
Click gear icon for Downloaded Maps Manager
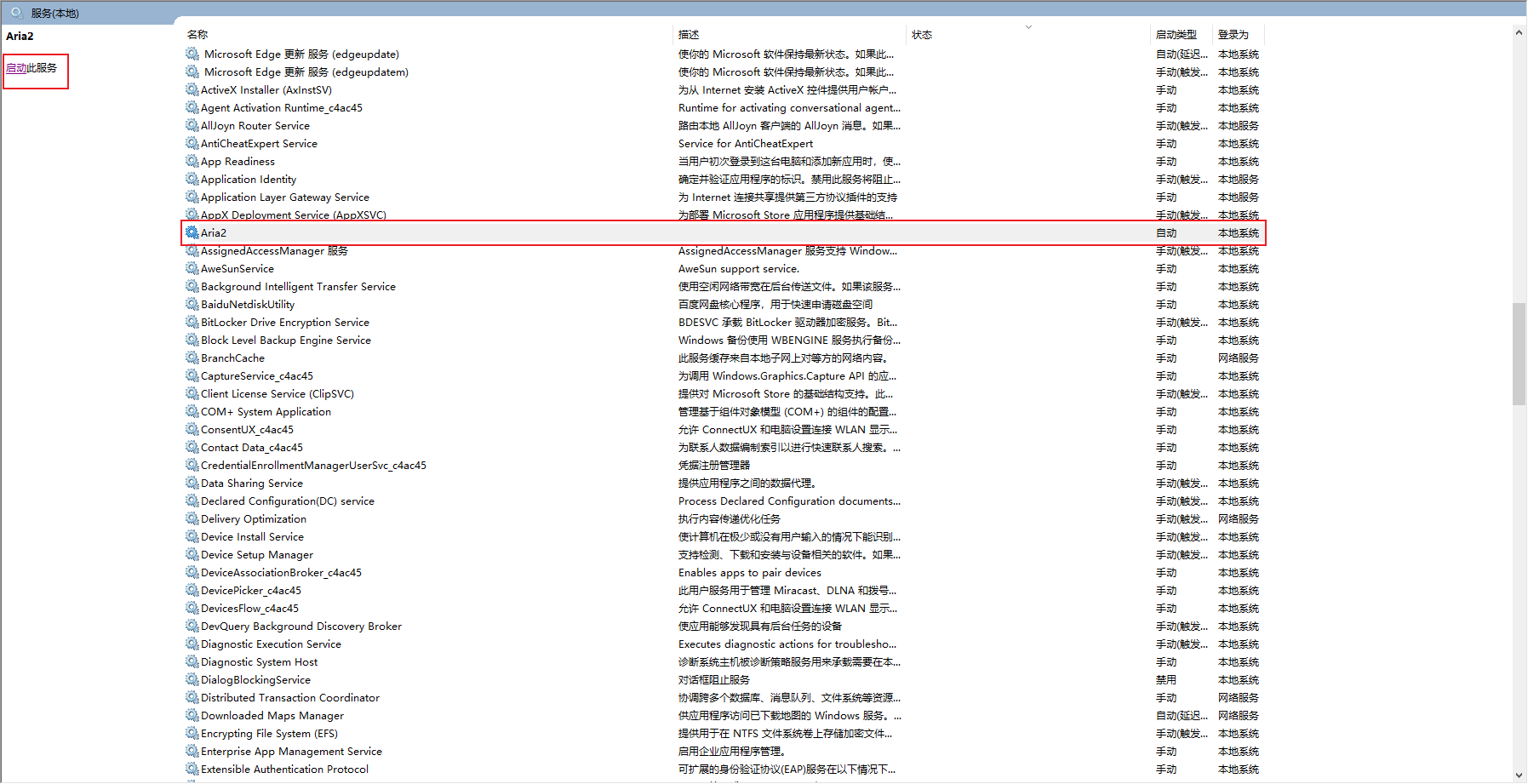click(x=192, y=715)
